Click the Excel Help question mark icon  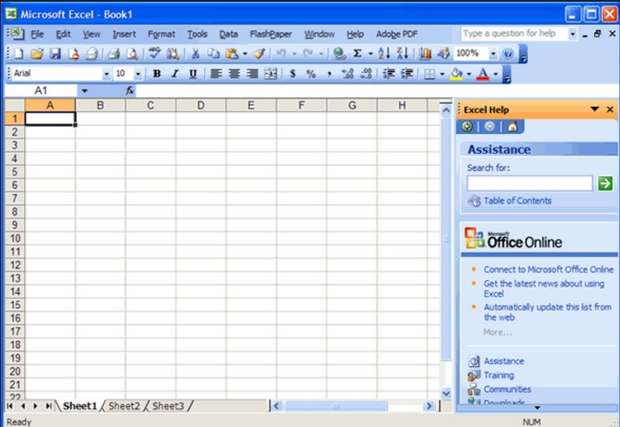508,54
